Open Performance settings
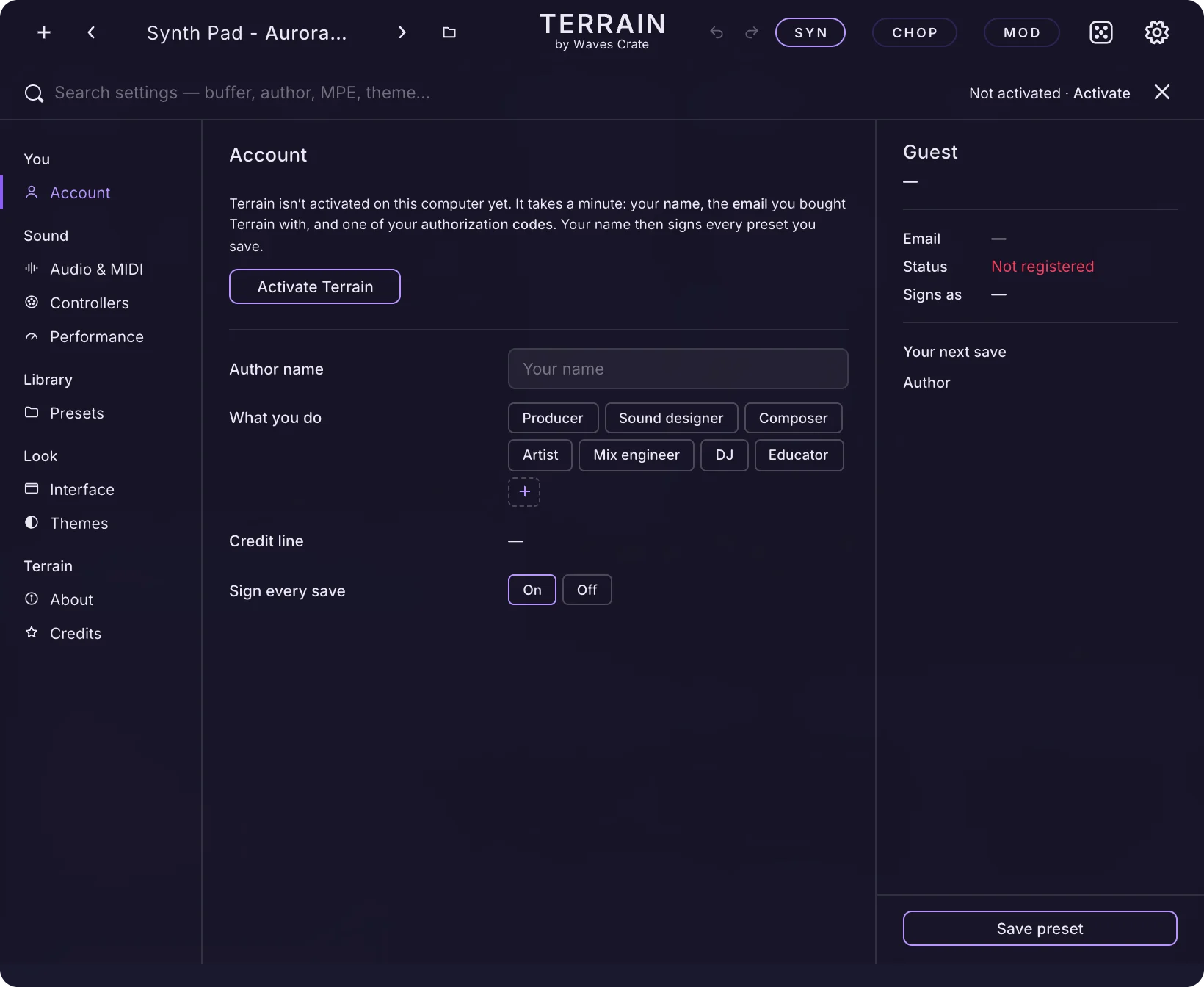1204x987 pixels. point(101,336)
